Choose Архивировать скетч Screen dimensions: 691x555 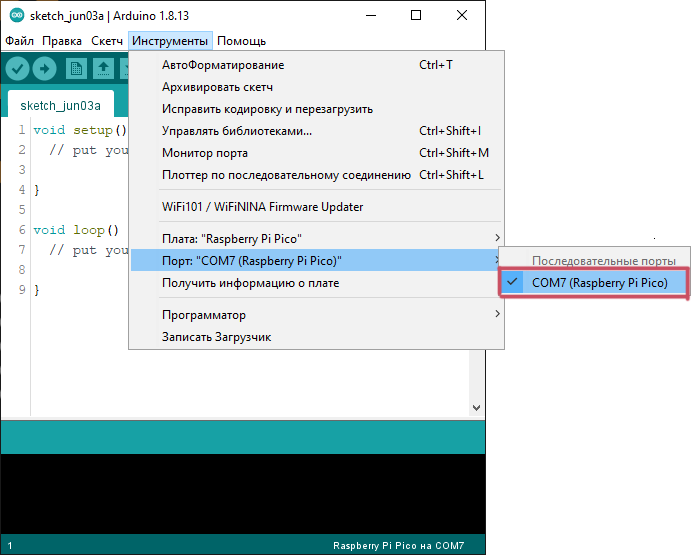tap(317, 87)
